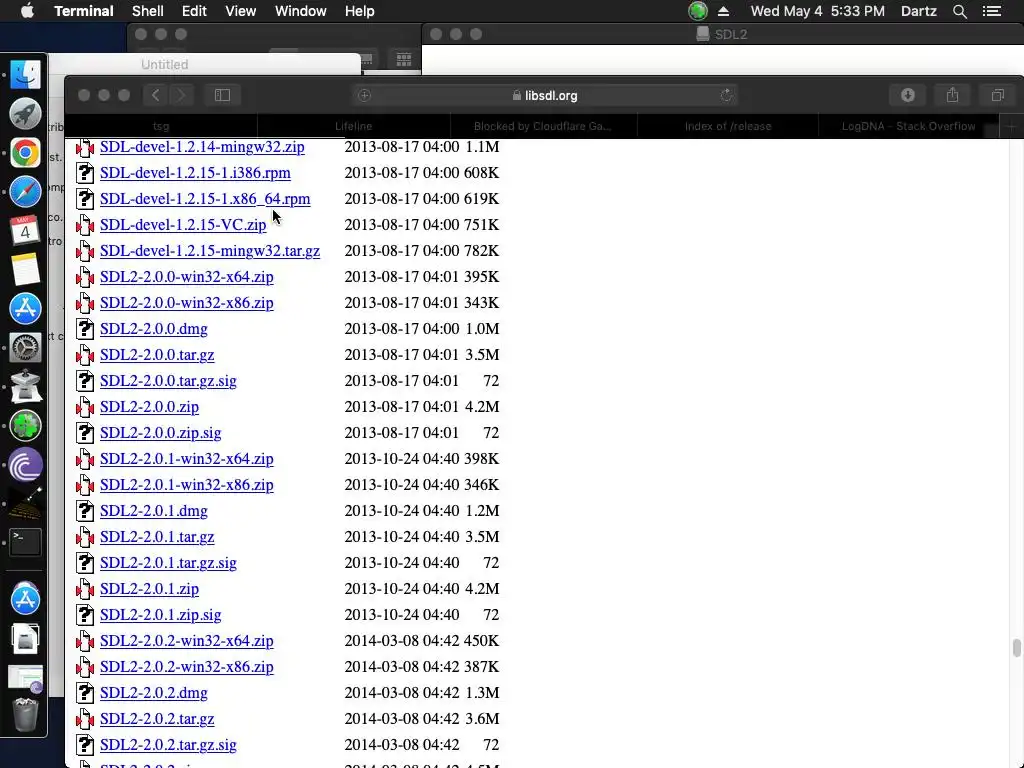Screen dimensions: 1024x768
Task: Download SDL2-2.0.1-win32-x64.zip
Action: [187, 459]
